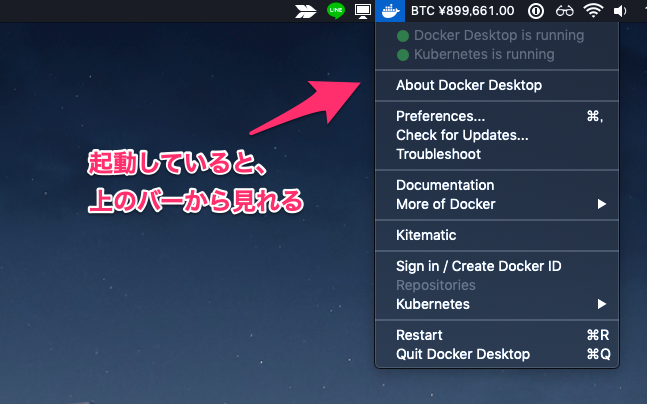The image size is (647, 404).
Task: Open the Troubleshoot menu entry
Action: (497, 154)
